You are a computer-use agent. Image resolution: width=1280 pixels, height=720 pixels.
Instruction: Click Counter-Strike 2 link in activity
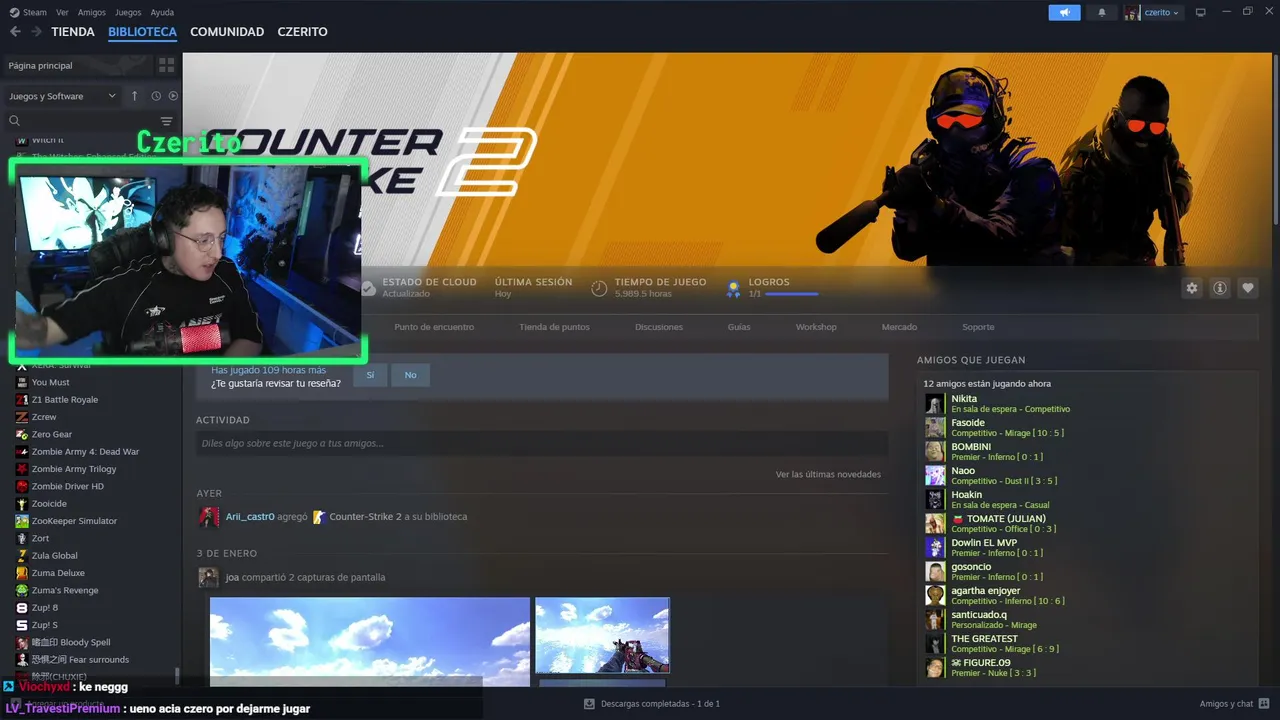(x=365, y=517)
